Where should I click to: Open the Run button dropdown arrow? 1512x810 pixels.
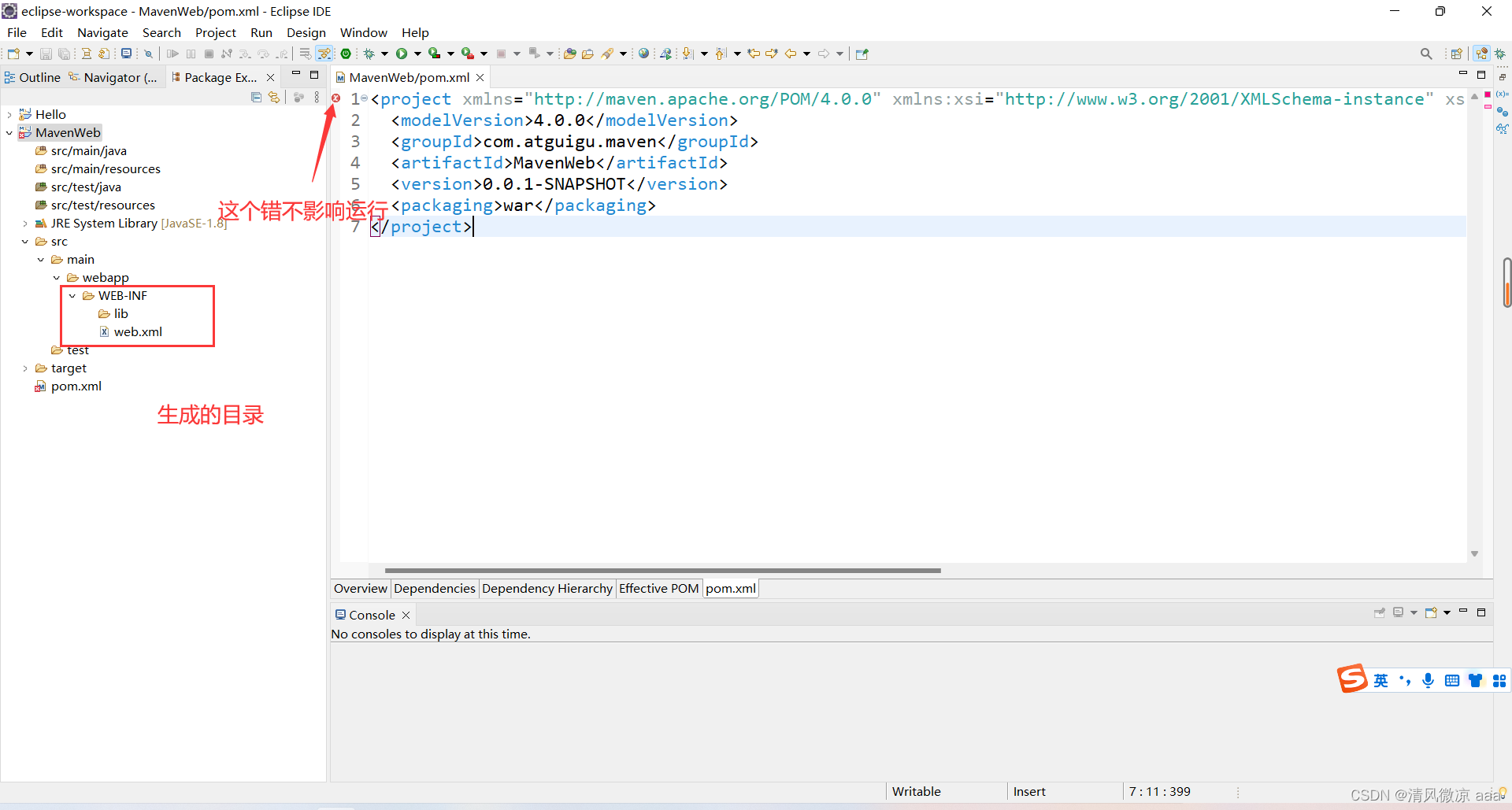tap(417, 54)
